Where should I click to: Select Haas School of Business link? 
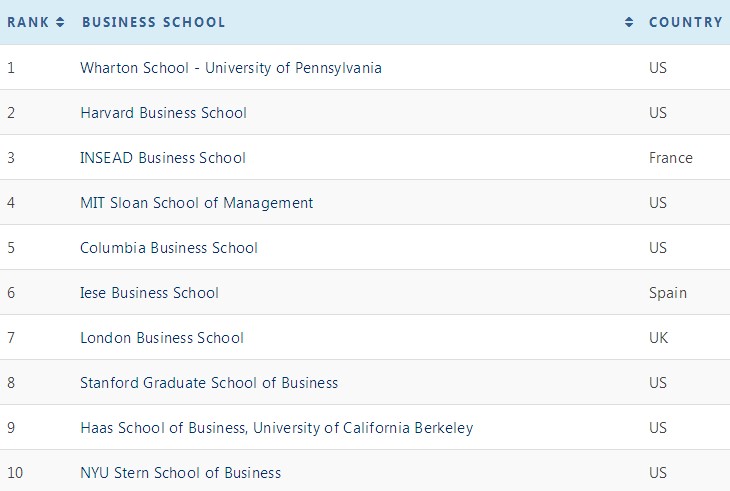(x=276, y=428)
